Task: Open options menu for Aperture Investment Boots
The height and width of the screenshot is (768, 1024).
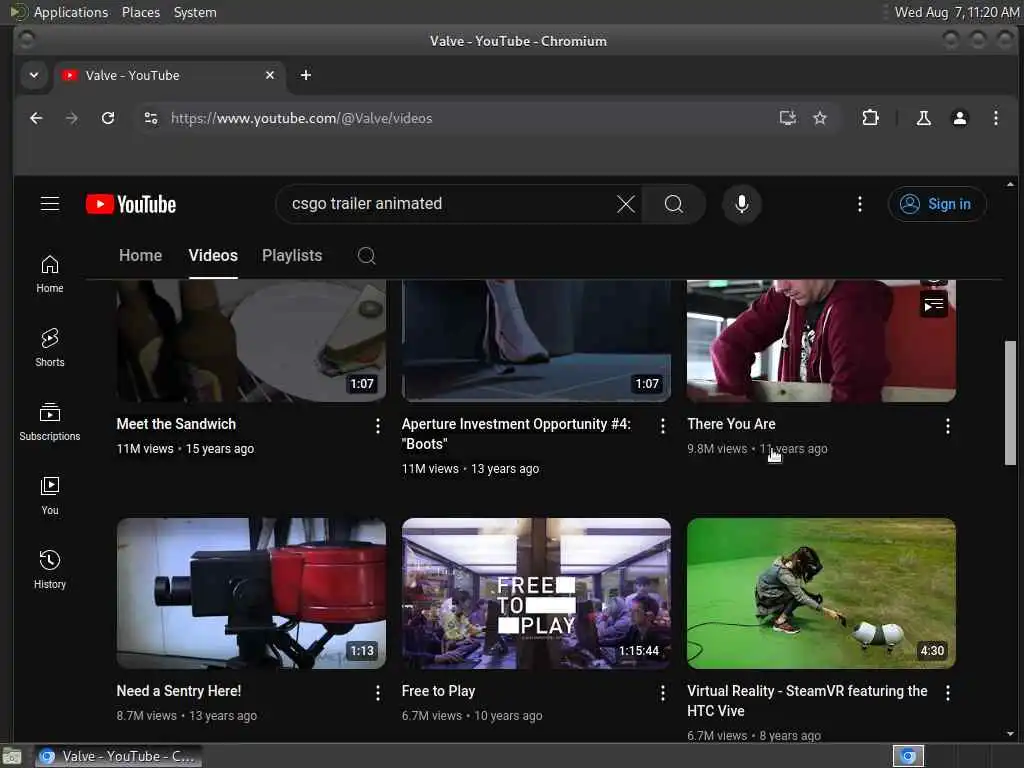Action: tap(663, 426)
